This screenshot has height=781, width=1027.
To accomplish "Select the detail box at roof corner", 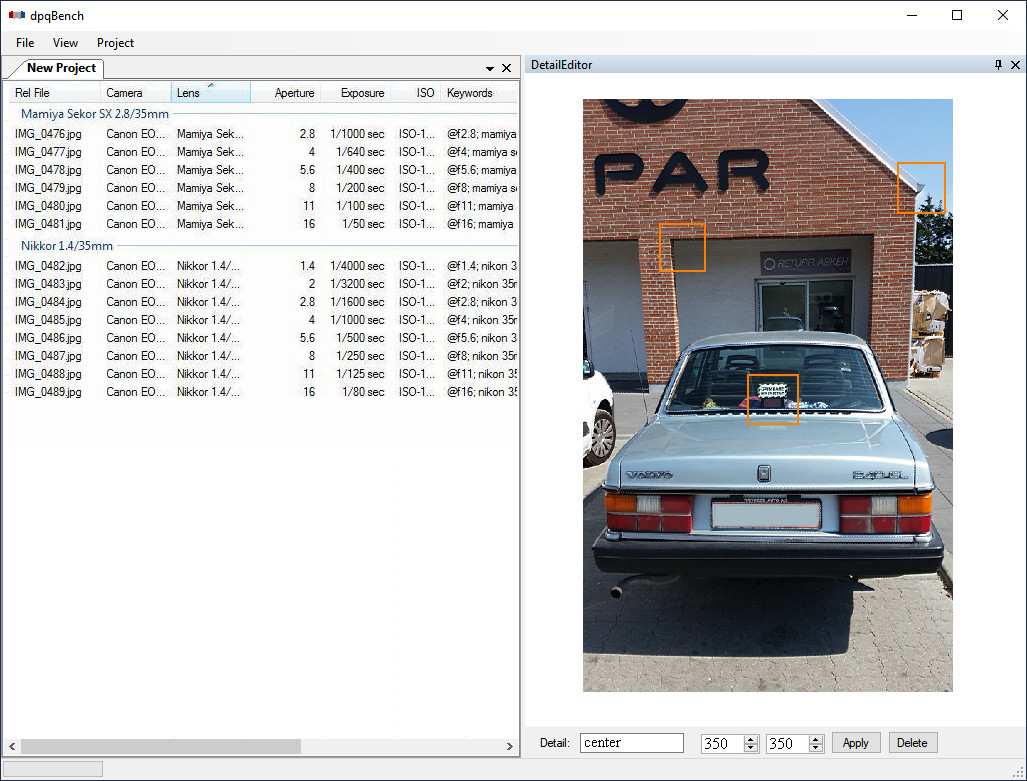I will click(921, 187).
